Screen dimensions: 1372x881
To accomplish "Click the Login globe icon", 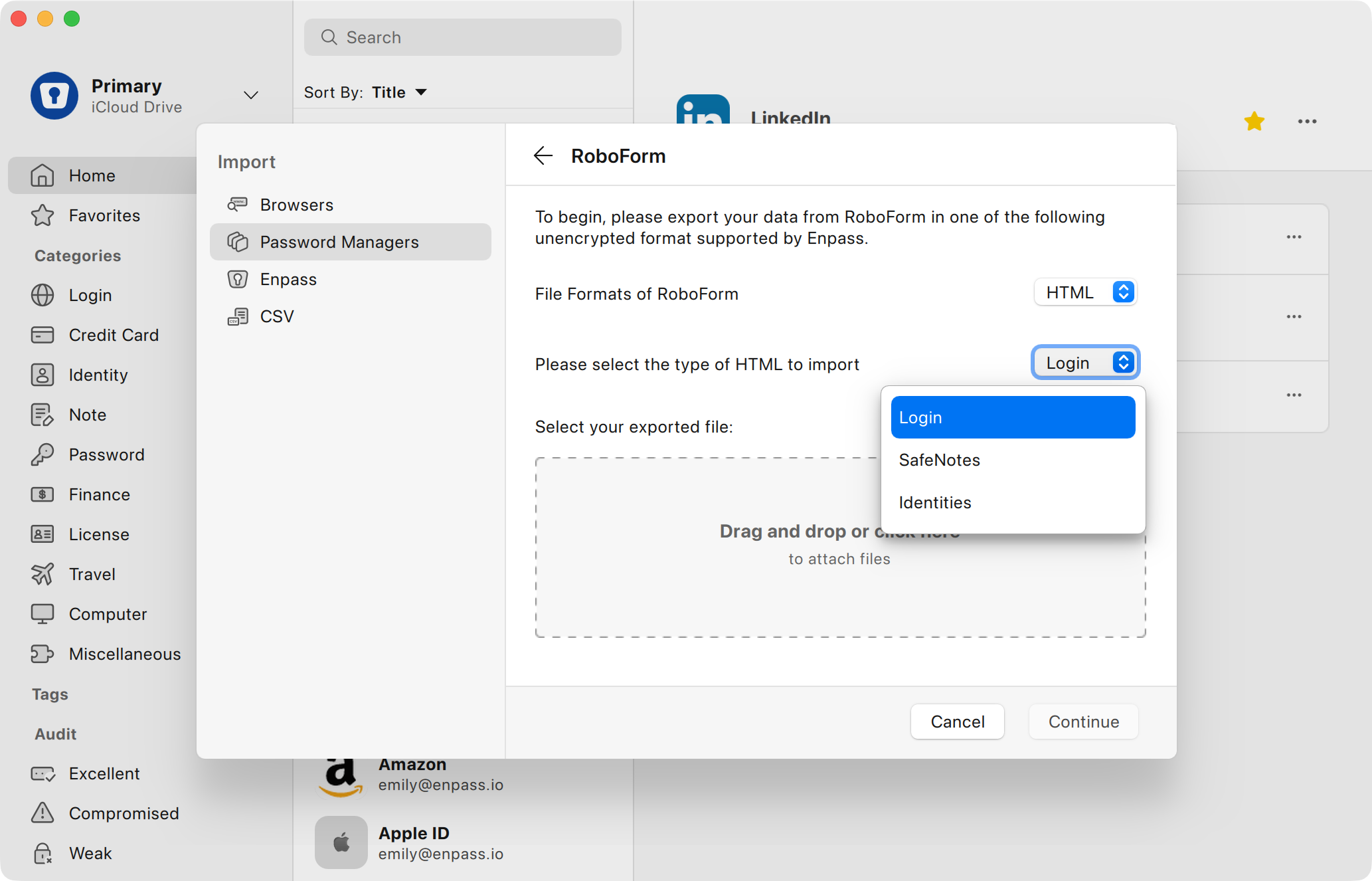I will [x=43, y=295].
